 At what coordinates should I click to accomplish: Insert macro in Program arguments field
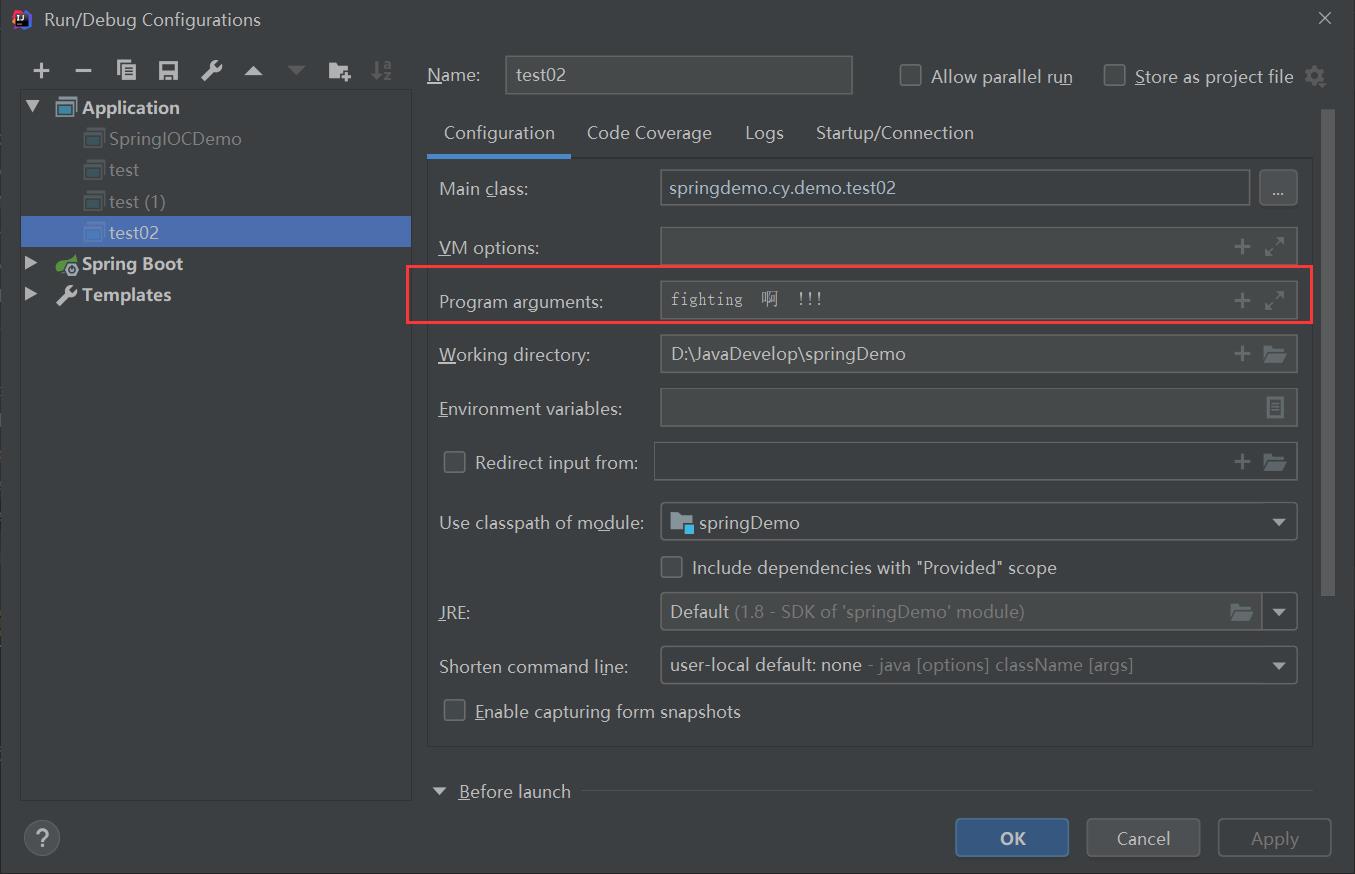tap(1242, 300)
